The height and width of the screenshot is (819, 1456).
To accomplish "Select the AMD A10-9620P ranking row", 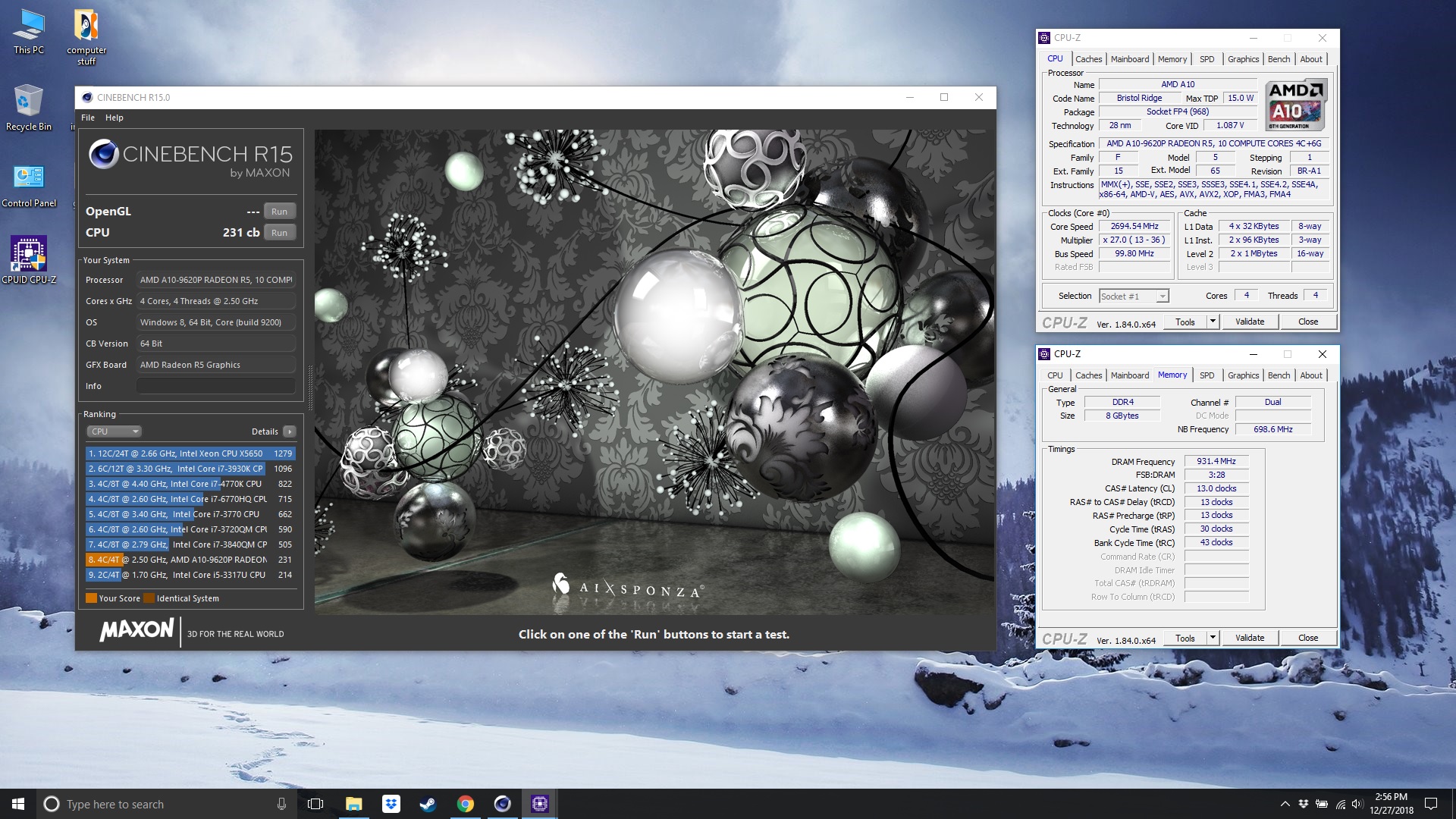I will click(190, 560).
